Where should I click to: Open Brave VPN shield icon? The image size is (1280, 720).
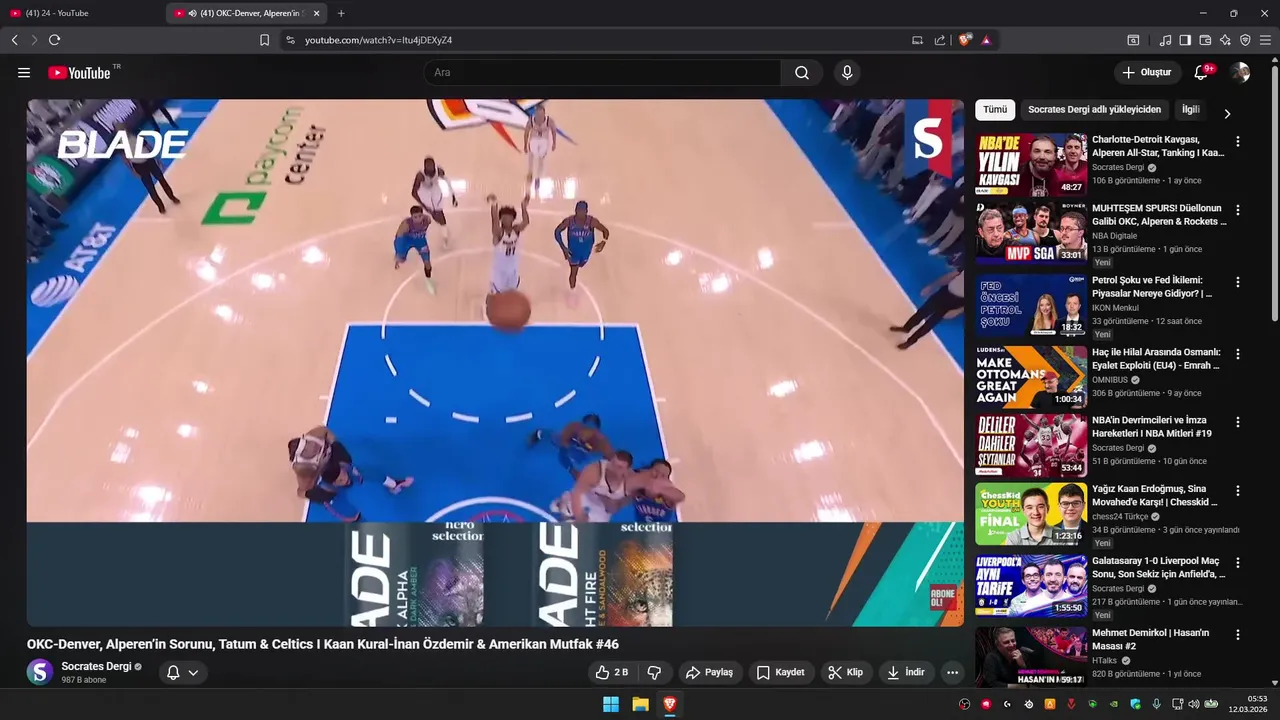(1245, 40)
